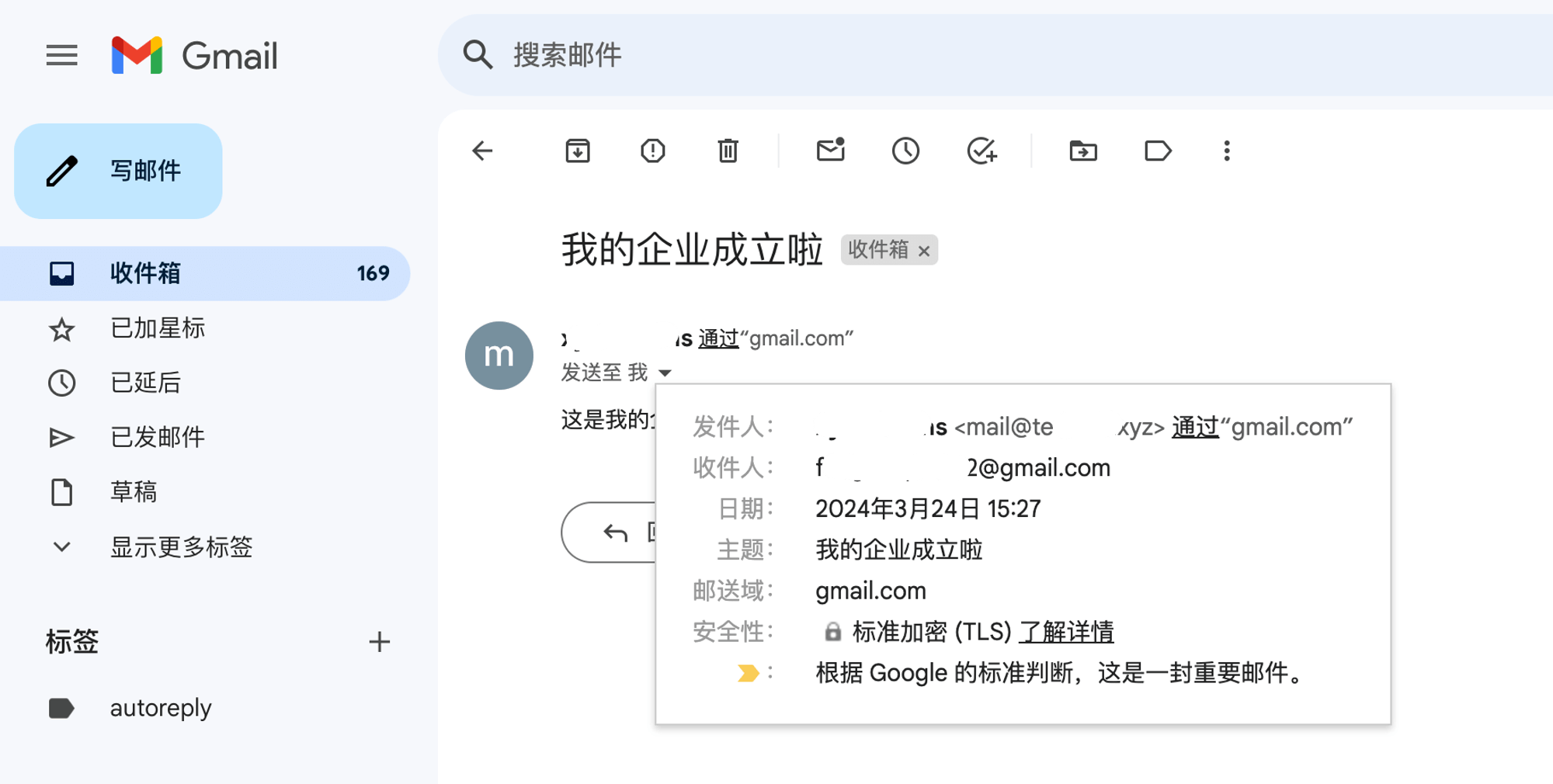
Task: Click the 写邮件 compose button
Action: [118, 171]
